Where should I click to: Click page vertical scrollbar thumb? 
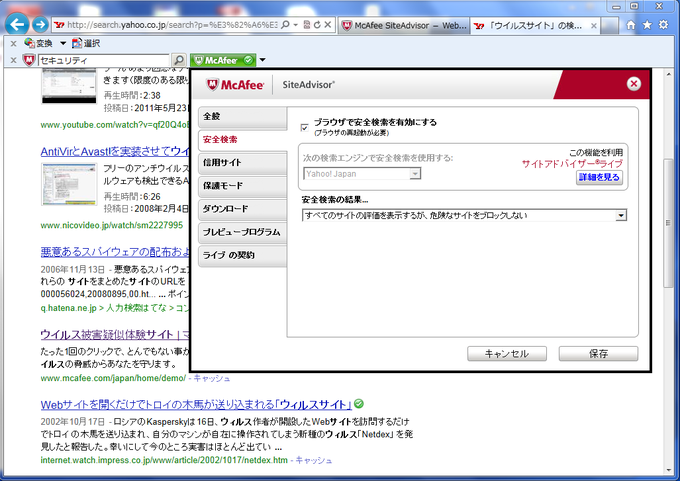point(668,223)
